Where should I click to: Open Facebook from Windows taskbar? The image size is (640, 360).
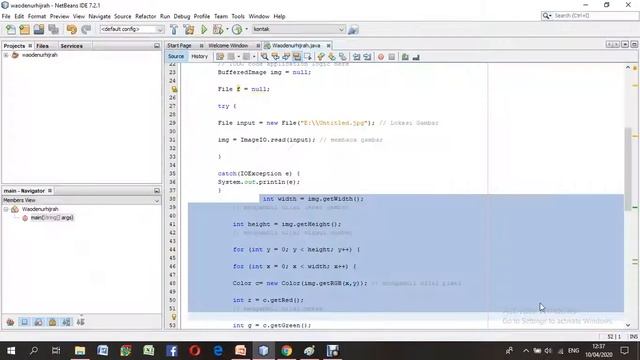pyautogui.click(x=172, y=351)
